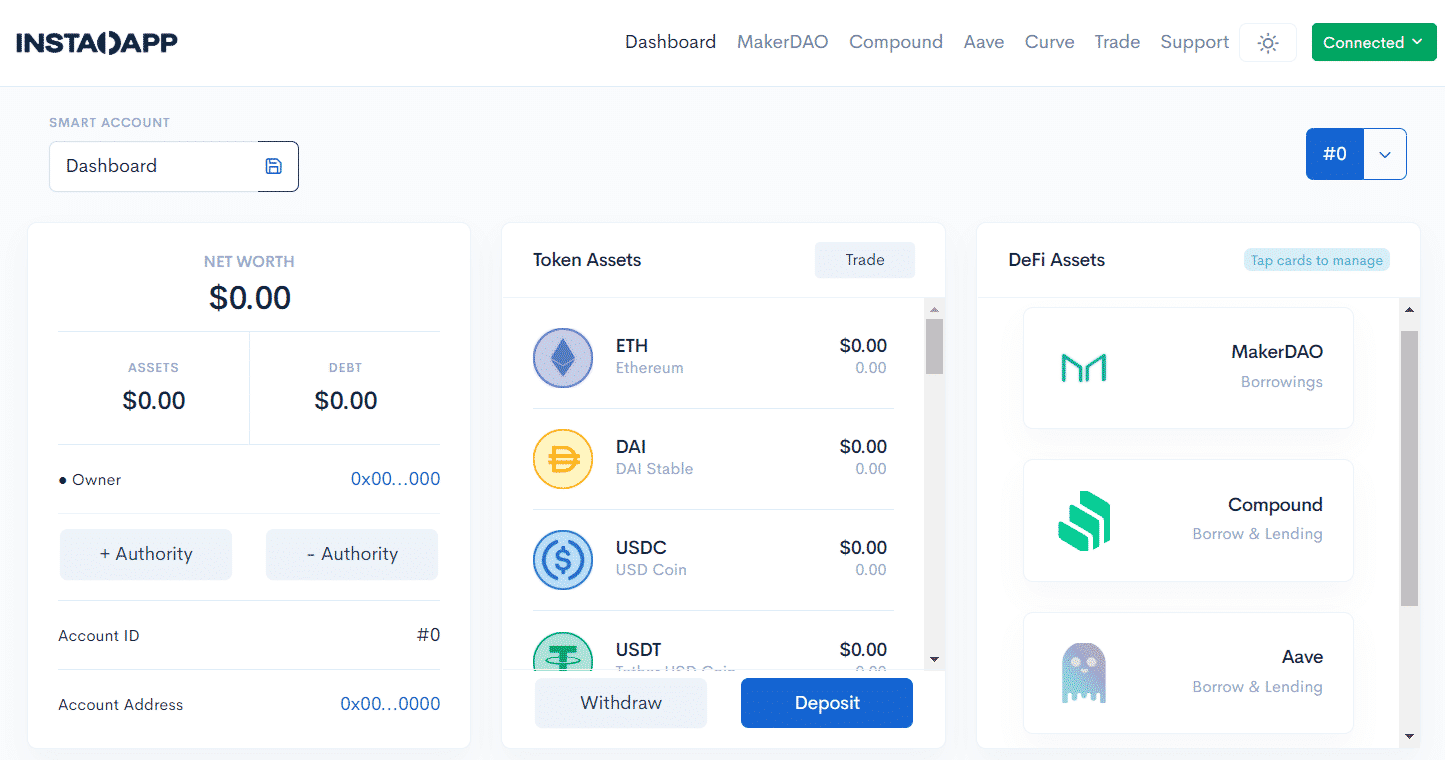Click Token Assets scroll down arrow

[935, 659]
